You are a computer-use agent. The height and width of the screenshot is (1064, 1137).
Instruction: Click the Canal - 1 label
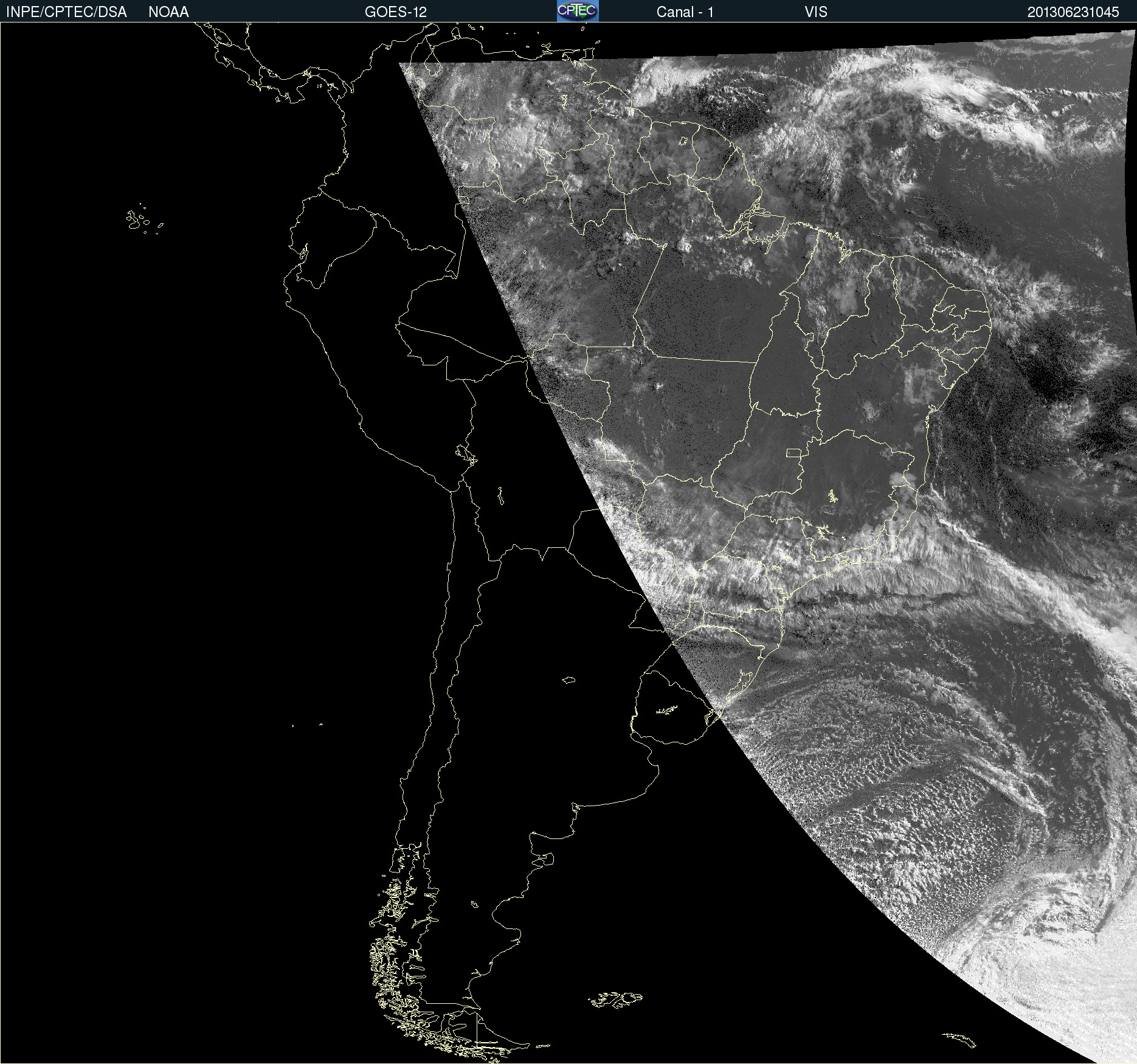tap(685, 12)
